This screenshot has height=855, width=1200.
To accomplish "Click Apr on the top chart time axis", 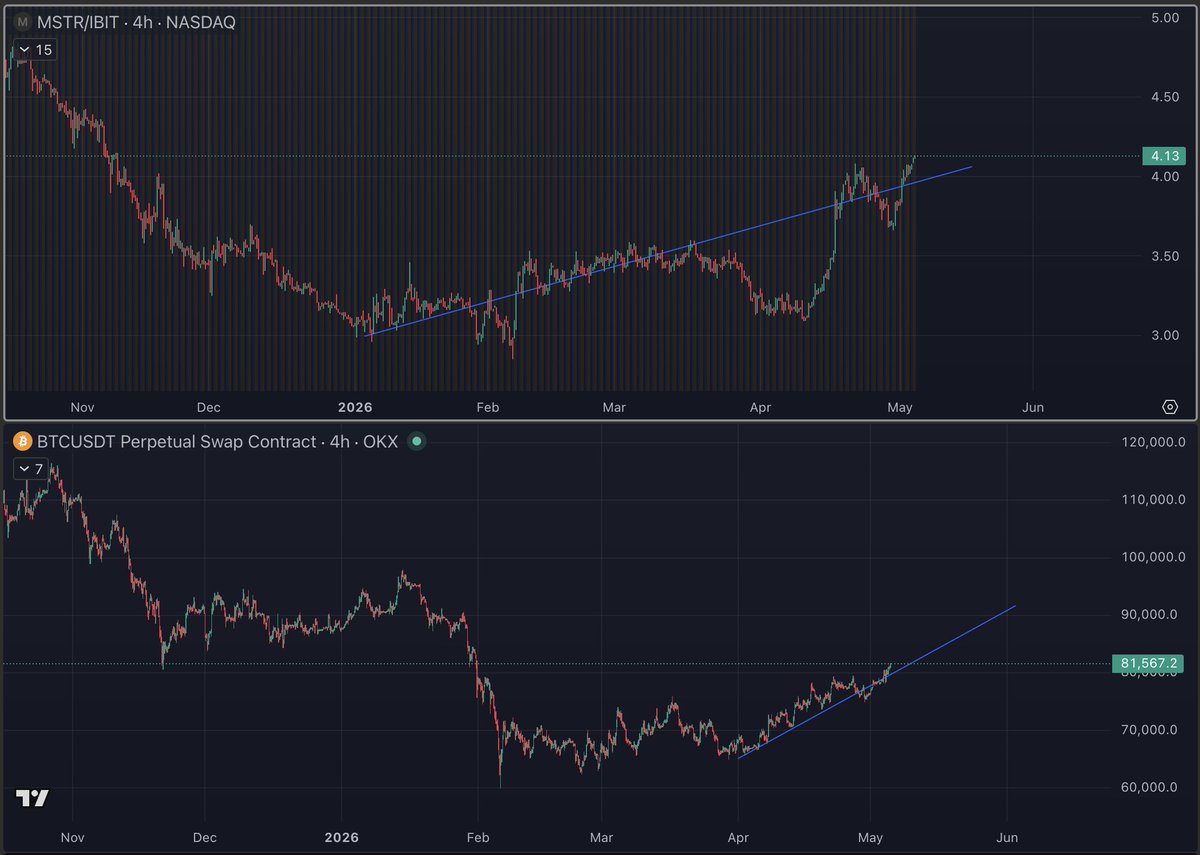I will coord(761,407).
